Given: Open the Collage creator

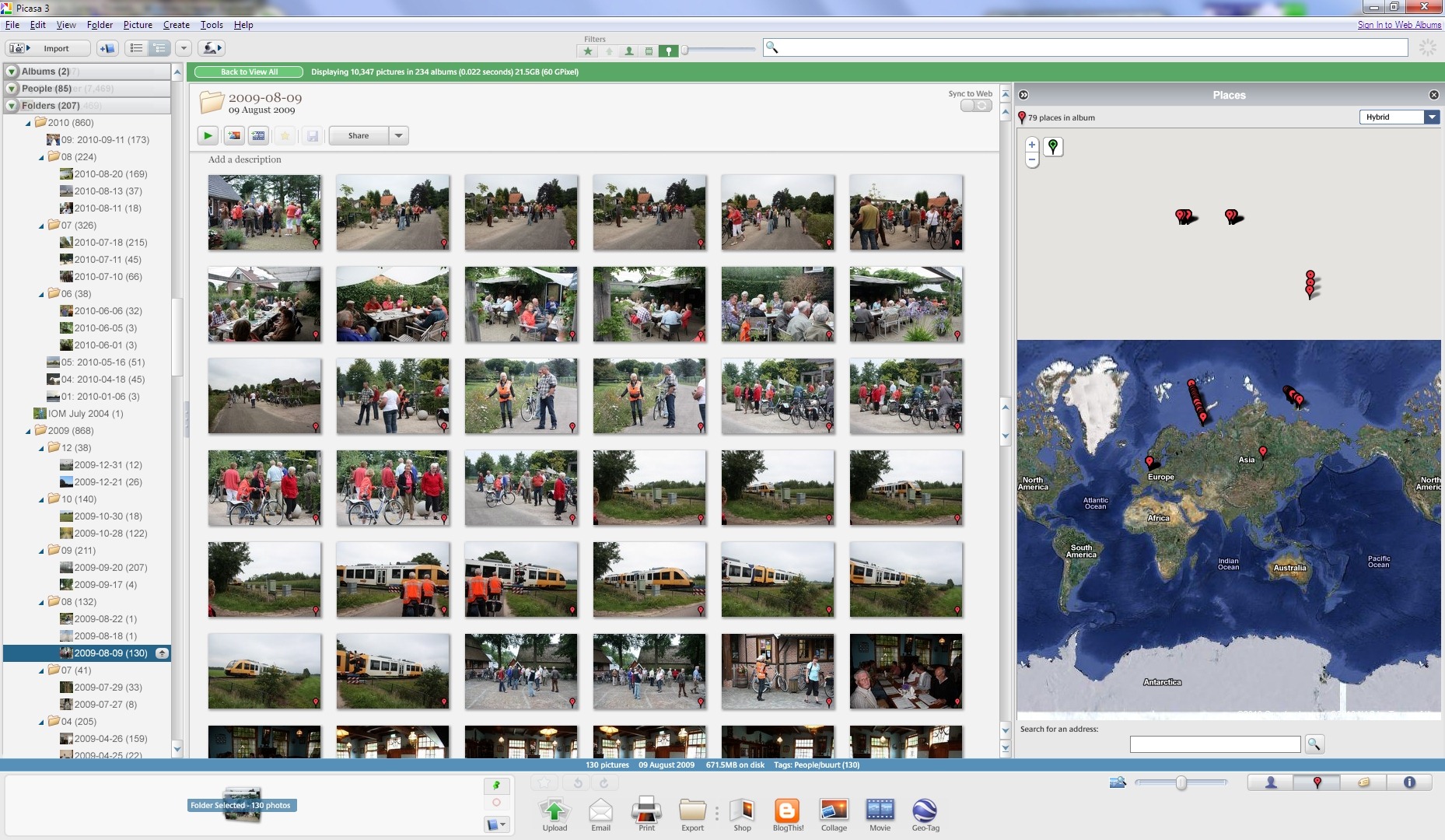Looking at the screenshot, I should pyautogui.click(x=834, y=811).
